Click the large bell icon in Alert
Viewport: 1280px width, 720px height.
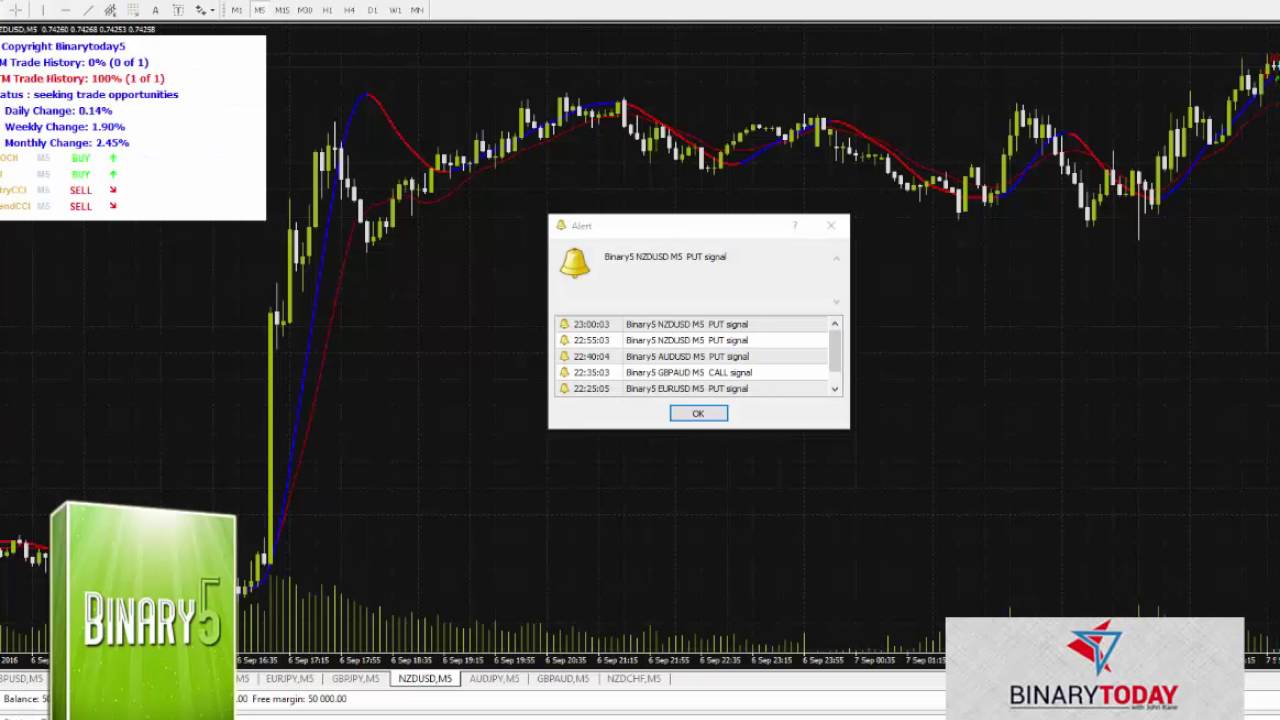coord(574,263)
